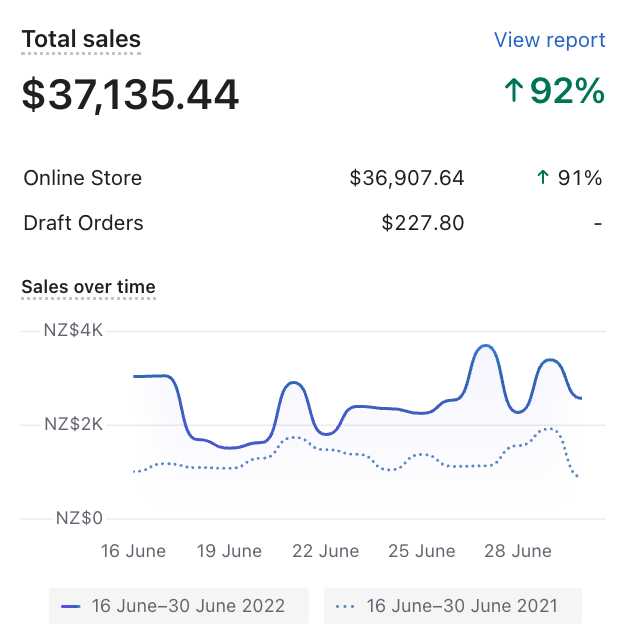
Task: Click the 22 June axis label
Action: point(326,551)
